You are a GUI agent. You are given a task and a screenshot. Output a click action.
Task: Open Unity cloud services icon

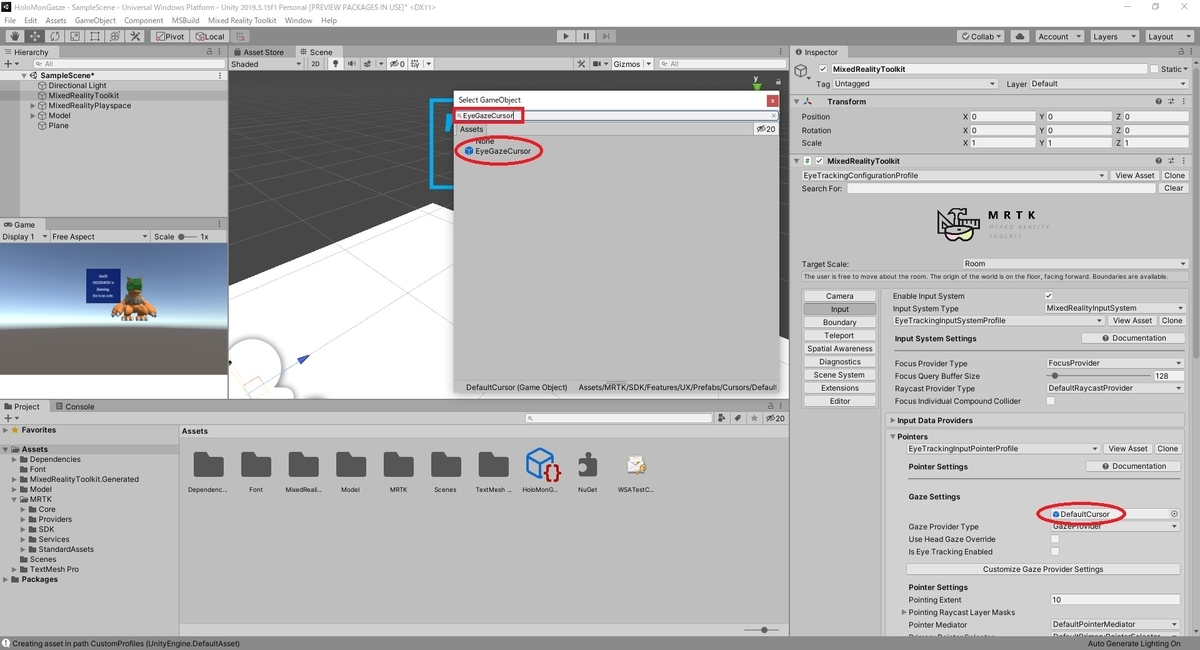(1019, 36)
